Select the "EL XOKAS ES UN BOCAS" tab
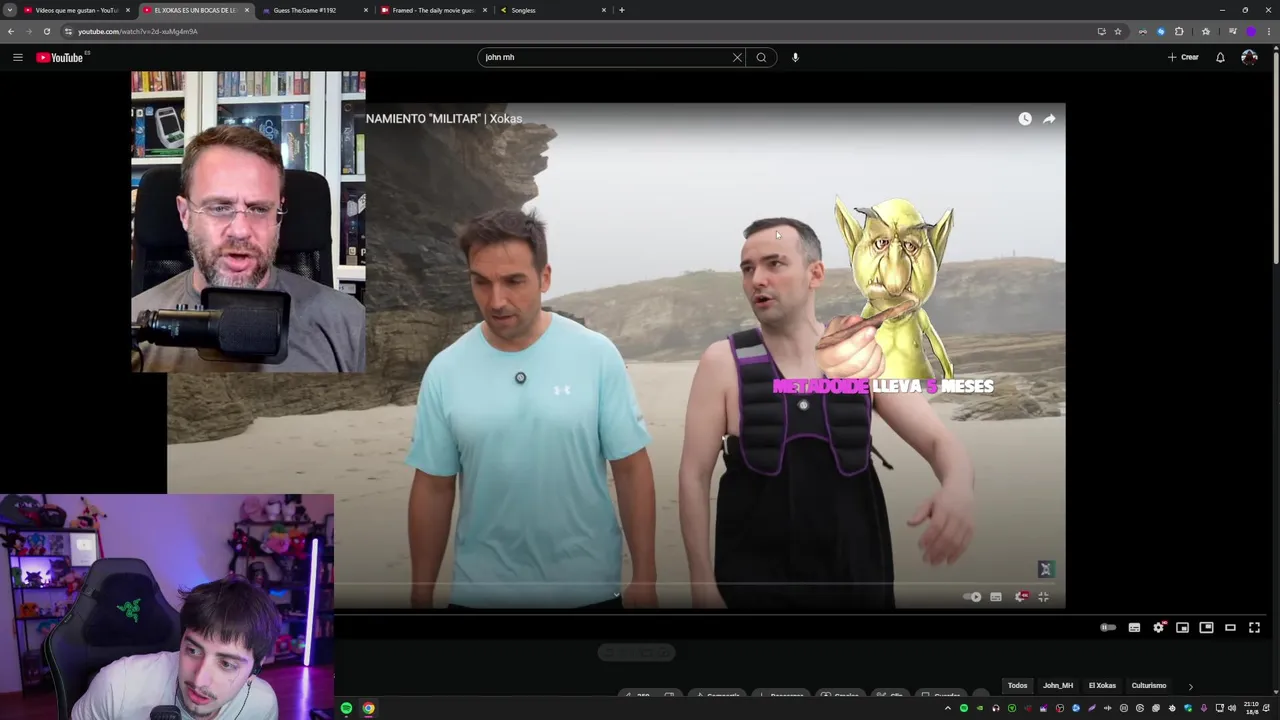 pyautogui.click(x=195, y=10)
